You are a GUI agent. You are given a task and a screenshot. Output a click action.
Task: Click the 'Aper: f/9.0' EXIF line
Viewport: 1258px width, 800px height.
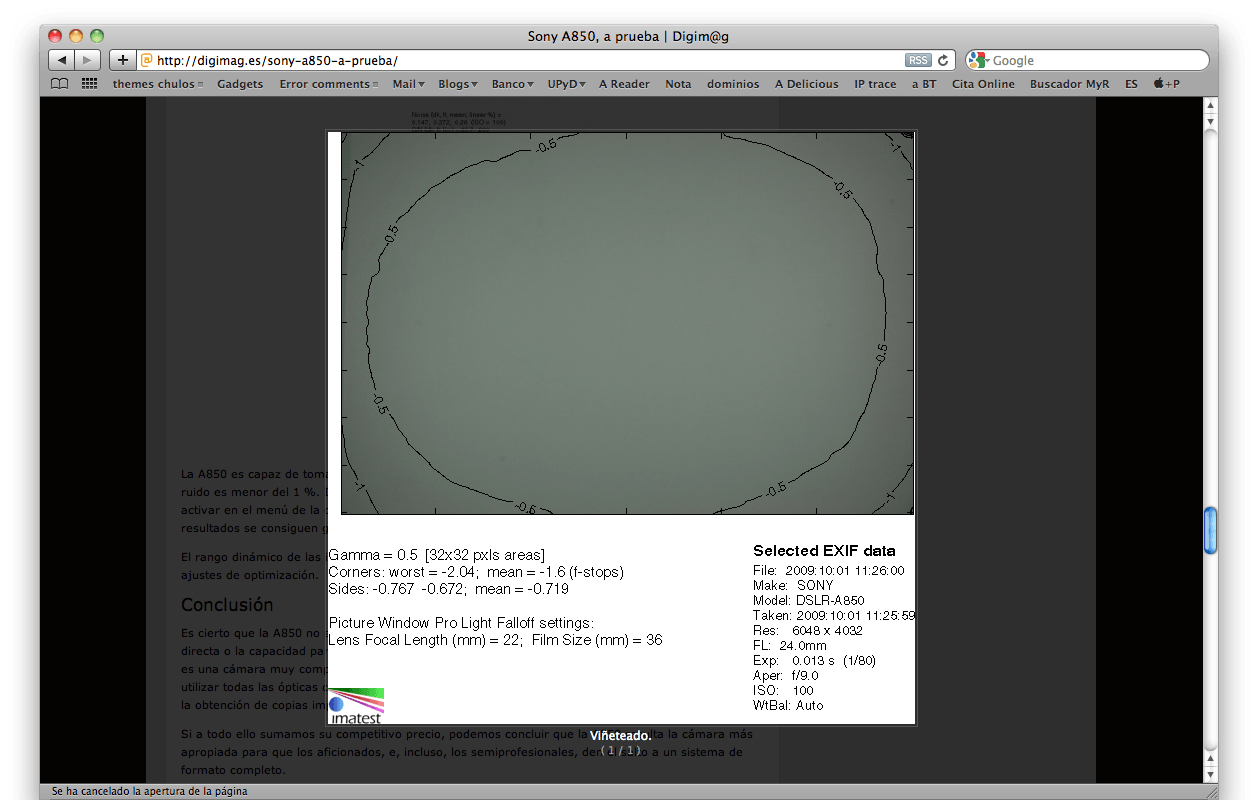(787, 675)
